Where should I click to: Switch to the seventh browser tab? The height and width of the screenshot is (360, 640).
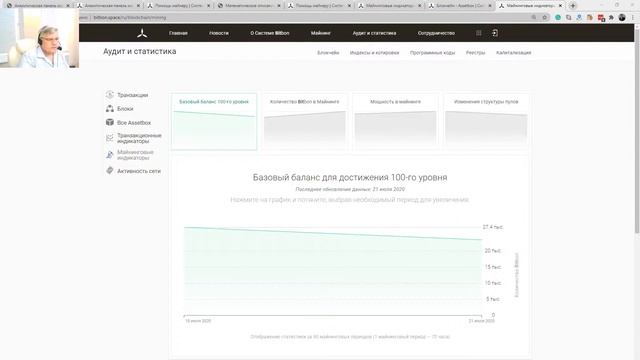pos(460,6)
